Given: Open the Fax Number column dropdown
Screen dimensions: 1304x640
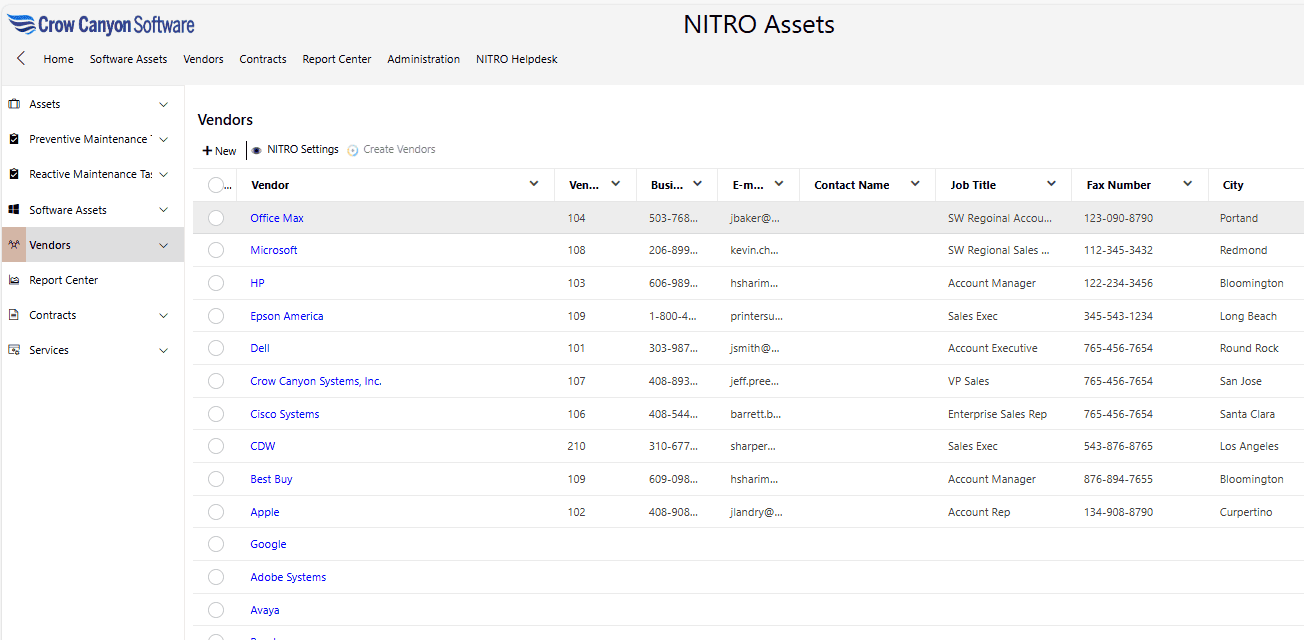Looking at the screenshot, I should pos(1187,184).
